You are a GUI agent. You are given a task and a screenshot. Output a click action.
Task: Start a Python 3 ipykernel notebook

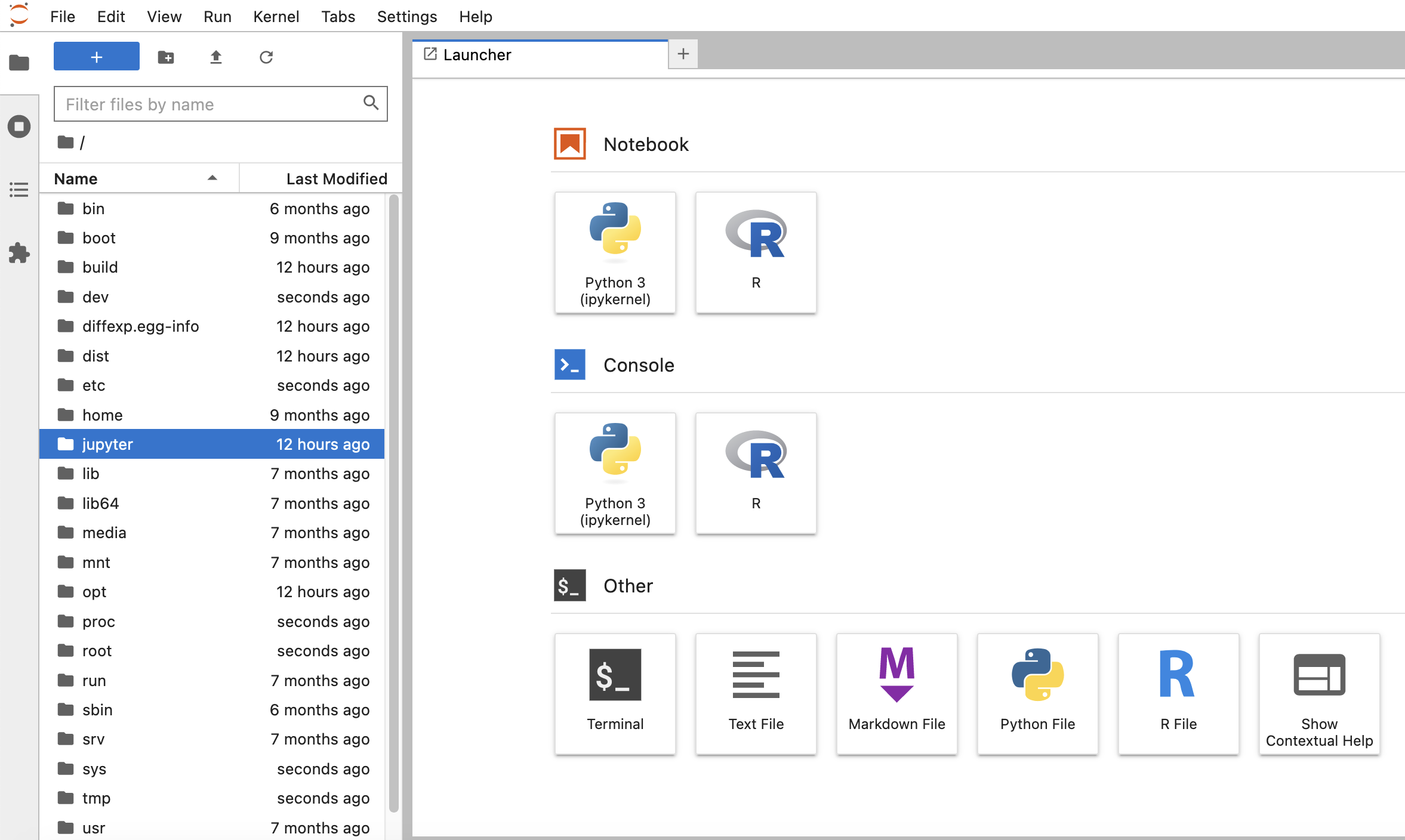pyautogui.click(x=615, y=252)
